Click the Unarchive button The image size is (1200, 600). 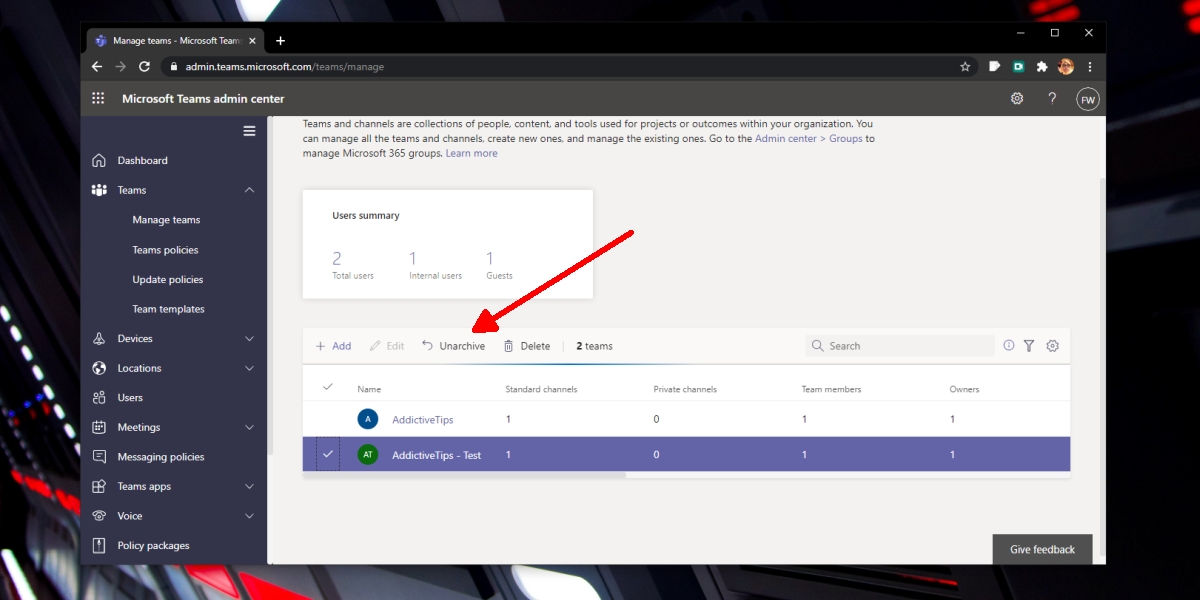click(453, 346)
